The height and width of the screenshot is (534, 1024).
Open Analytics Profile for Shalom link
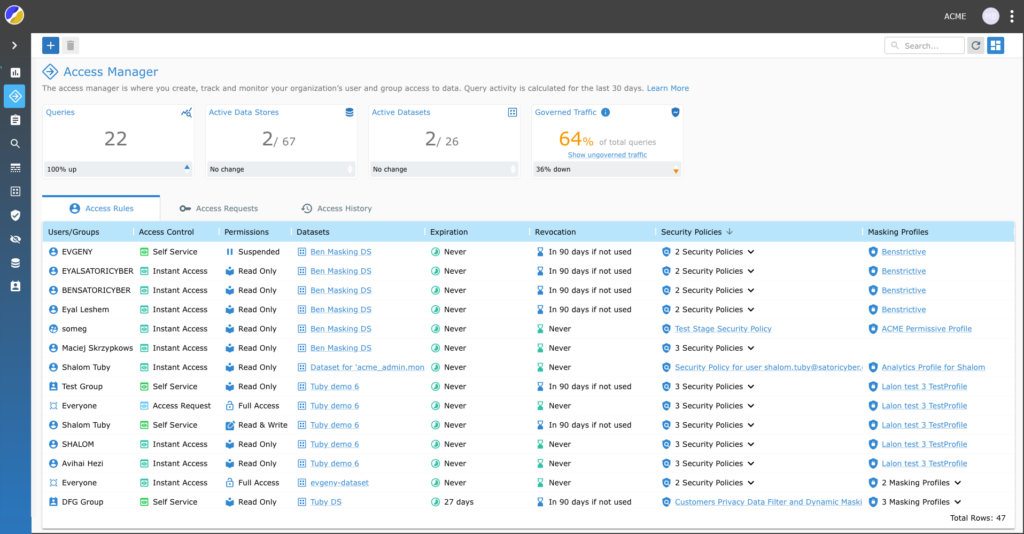tap(933, 368)
